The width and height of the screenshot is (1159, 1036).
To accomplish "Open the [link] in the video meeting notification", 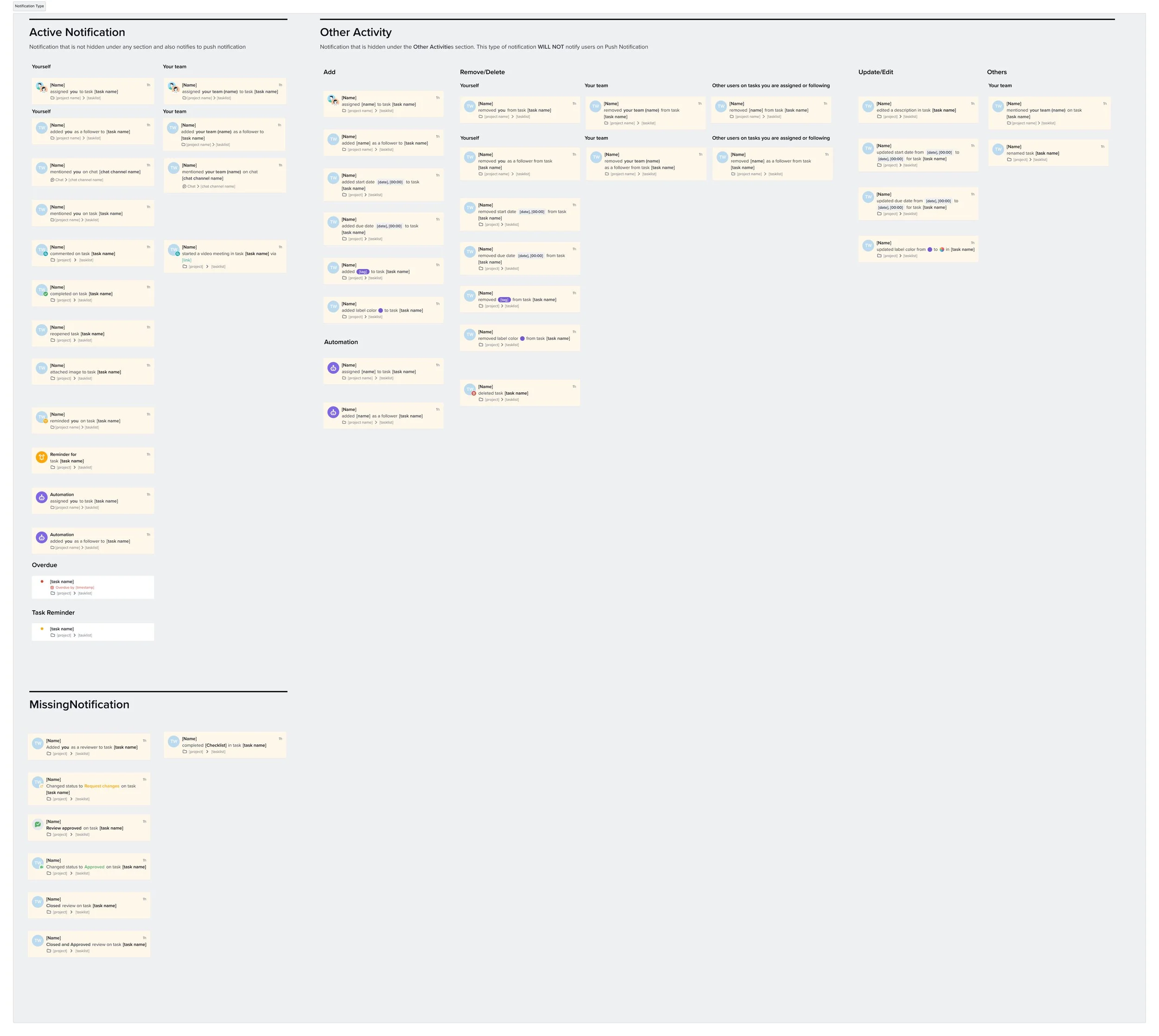I will (187, 260).
